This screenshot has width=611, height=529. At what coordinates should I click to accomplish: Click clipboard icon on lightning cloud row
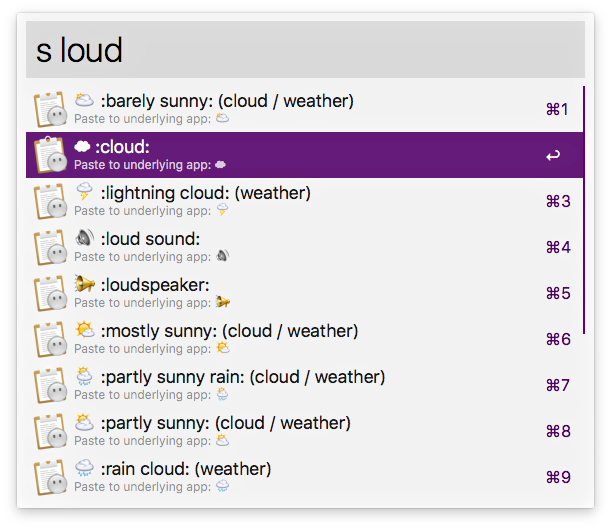click(x=50, y=201)
